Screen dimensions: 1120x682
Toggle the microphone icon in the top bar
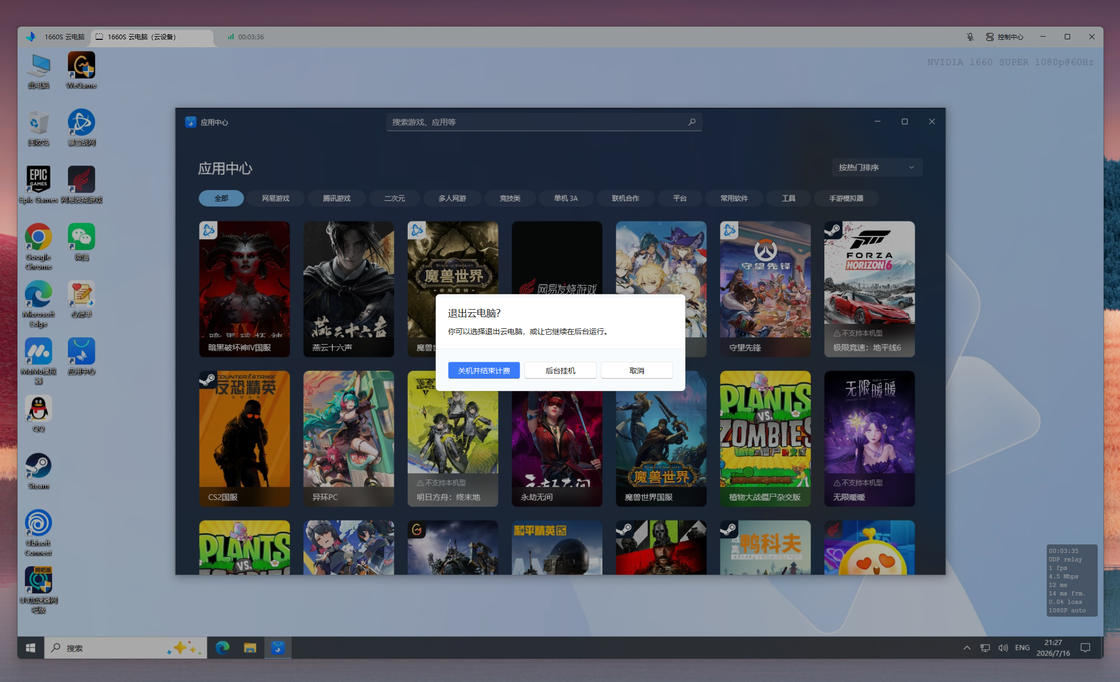(969, 36)
